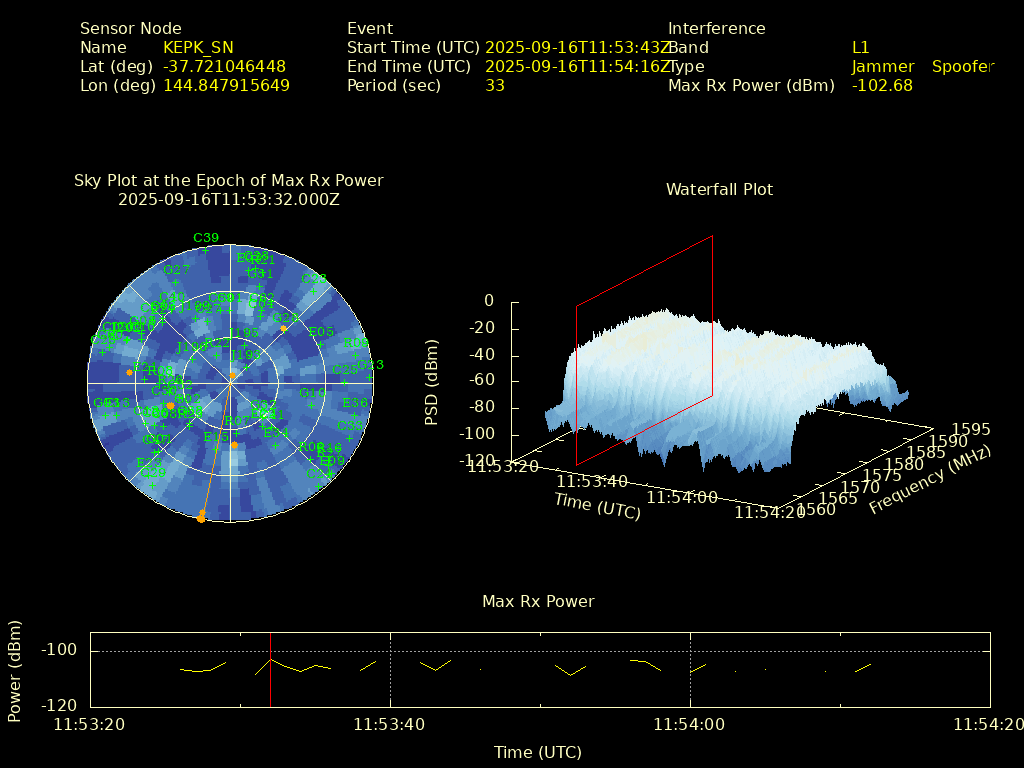Click the red rectangle slice in waterfall plot
Viewport: 1024px width, 768px height.
644,350
